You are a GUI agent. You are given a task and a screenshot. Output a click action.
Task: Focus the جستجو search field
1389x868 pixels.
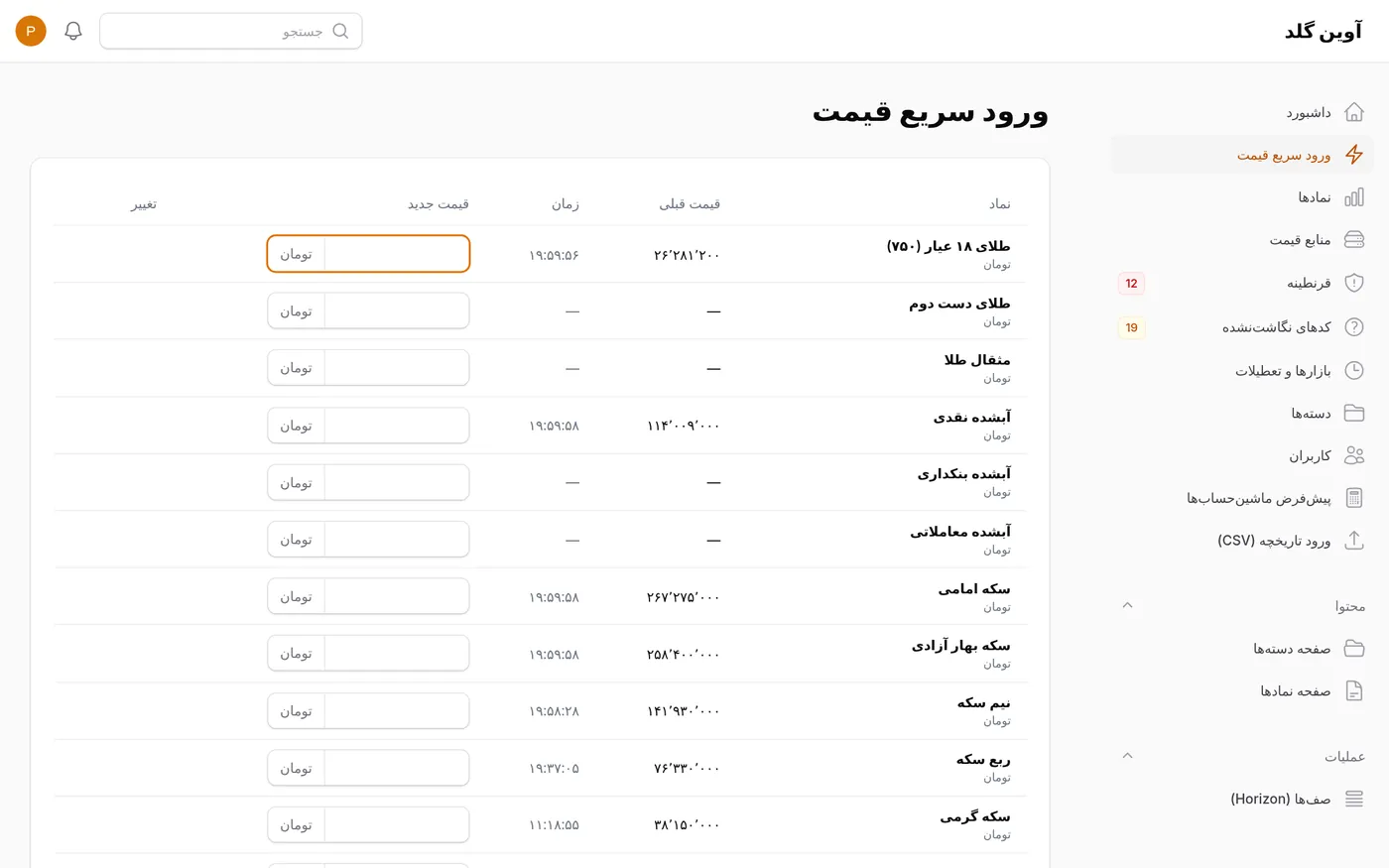pyautogui.click(x=231, y=31)
